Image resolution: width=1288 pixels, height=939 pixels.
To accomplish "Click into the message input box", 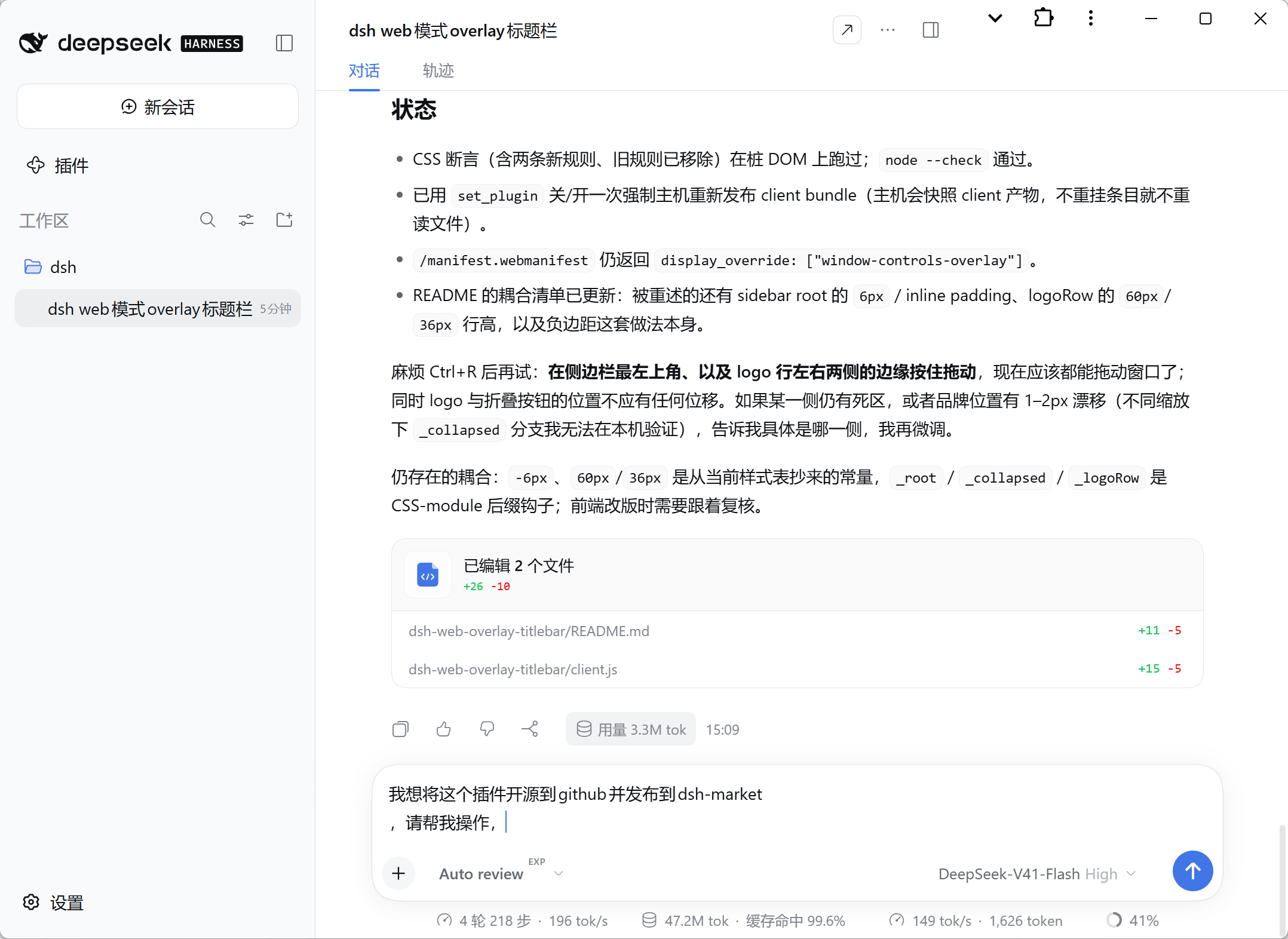I will (797, 808).
